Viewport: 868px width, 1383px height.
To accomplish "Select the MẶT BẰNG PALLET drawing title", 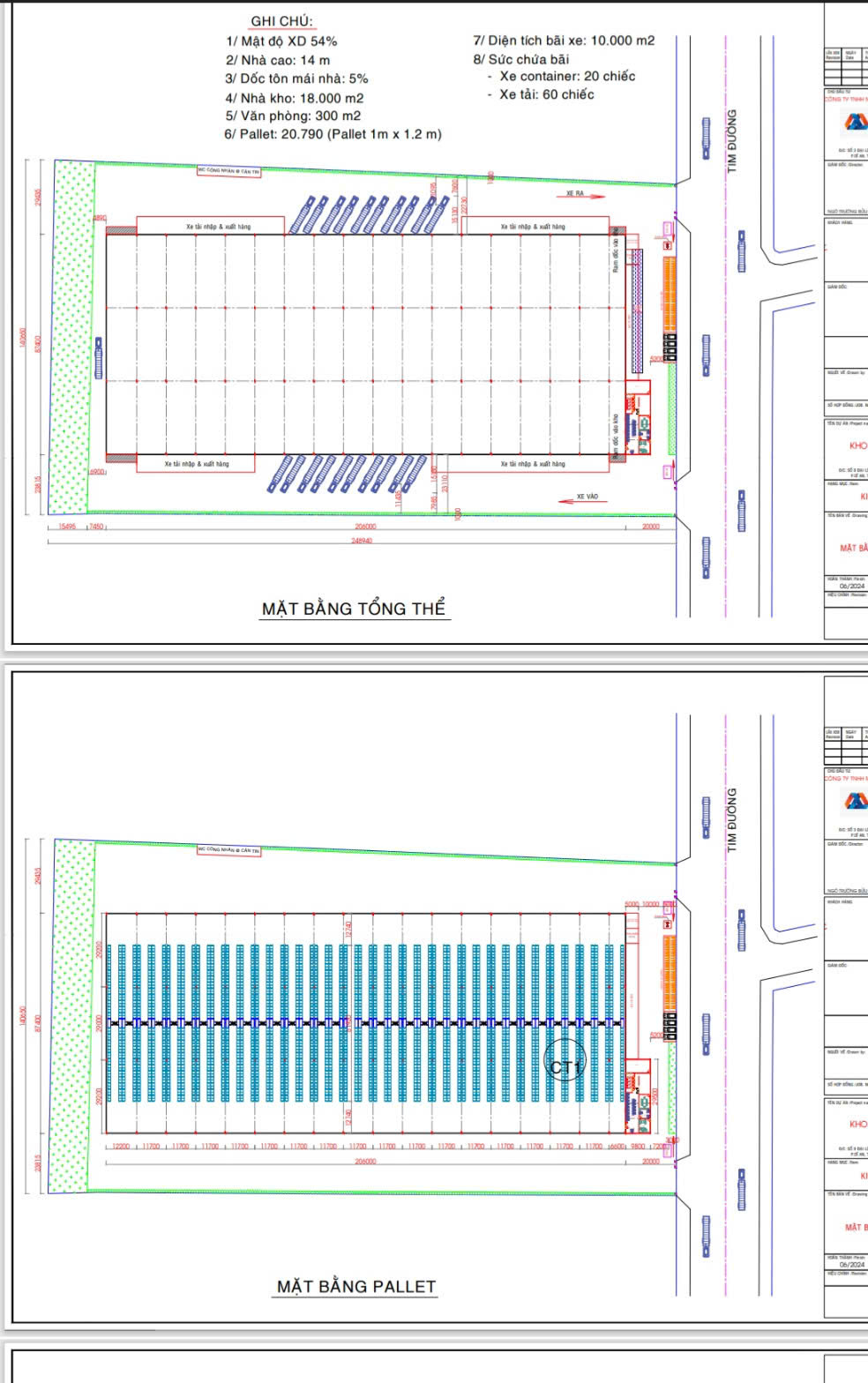I will pyautogui.click(x=356, y=1287).
